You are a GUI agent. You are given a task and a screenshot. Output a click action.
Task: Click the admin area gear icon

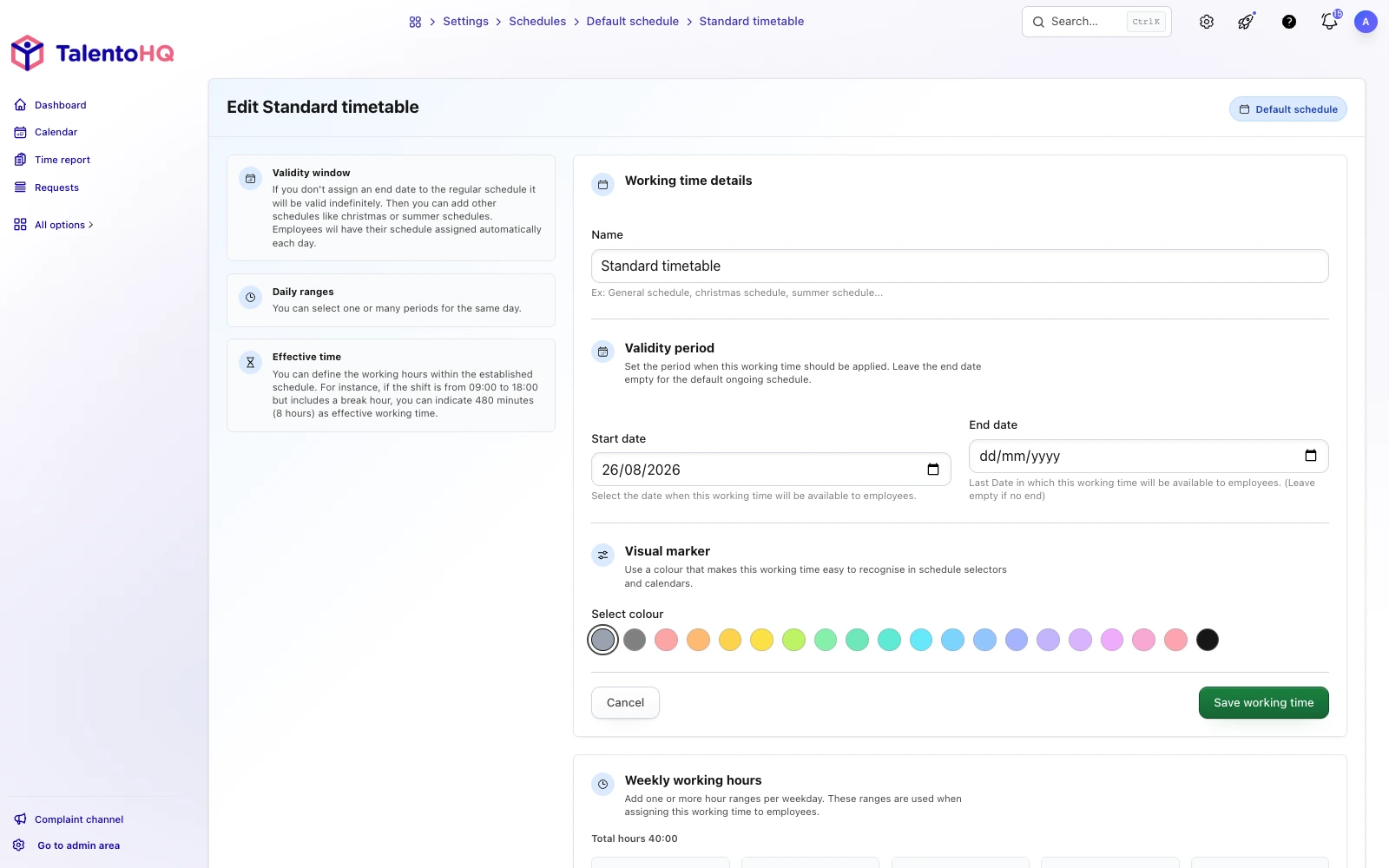point(19,845)
